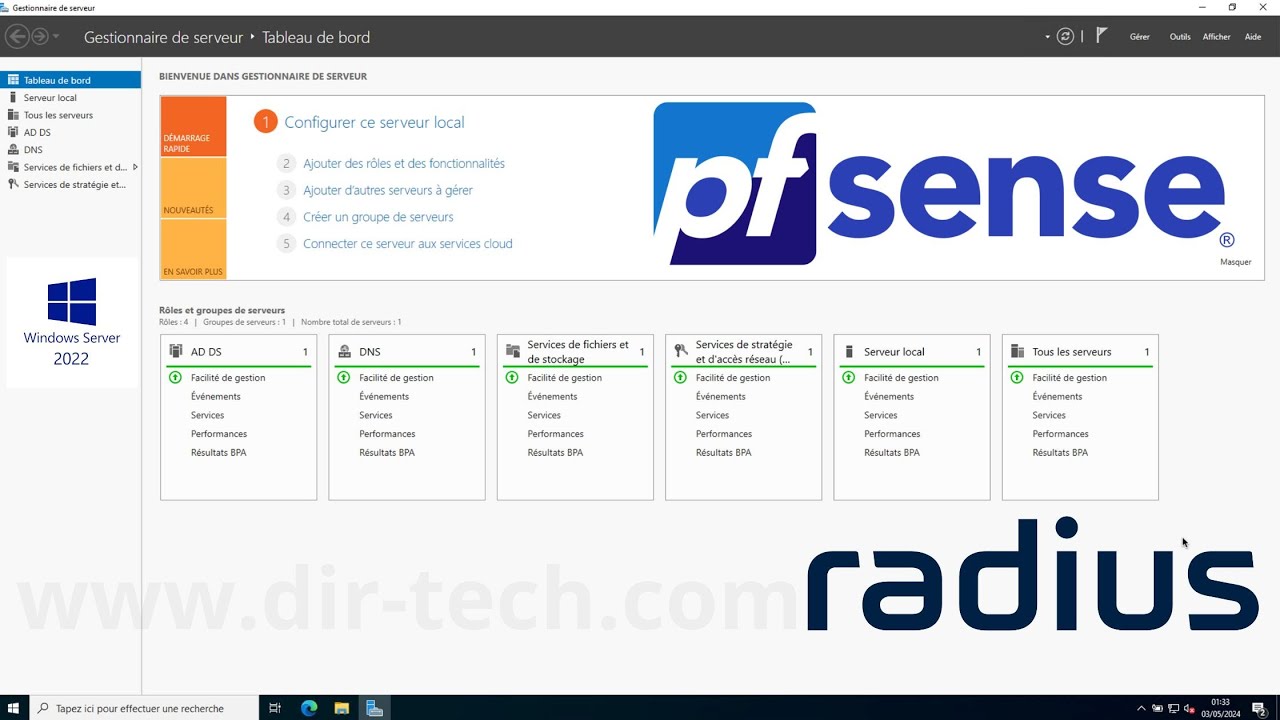Open the navigation history dropdown arrow
The image size is (1280, 720).
click(56, 37)
